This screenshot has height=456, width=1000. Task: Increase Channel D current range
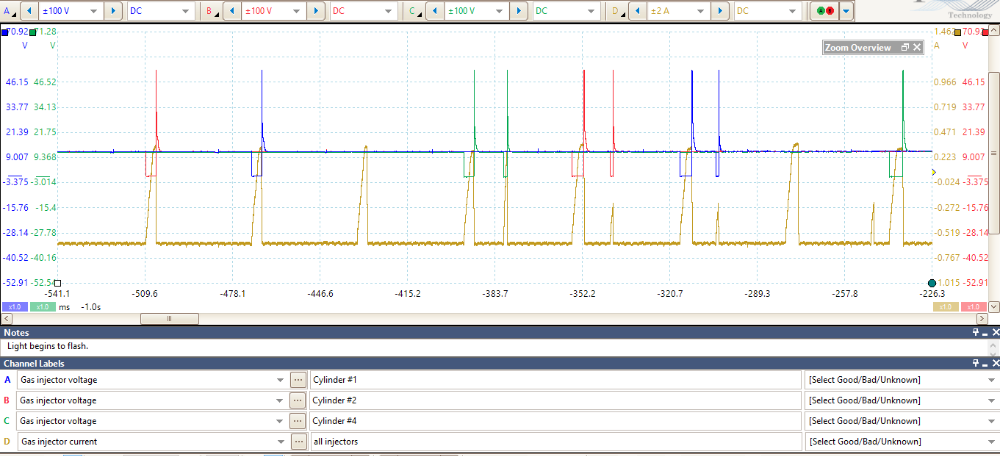tap(720, 11)
